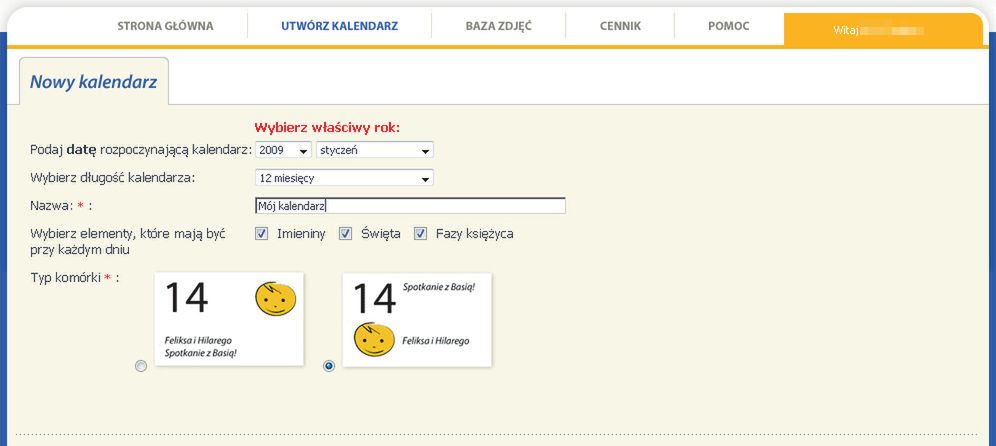
Task: Click the red Wybierz właściwy rok text
Action: [x=327, y=128]
